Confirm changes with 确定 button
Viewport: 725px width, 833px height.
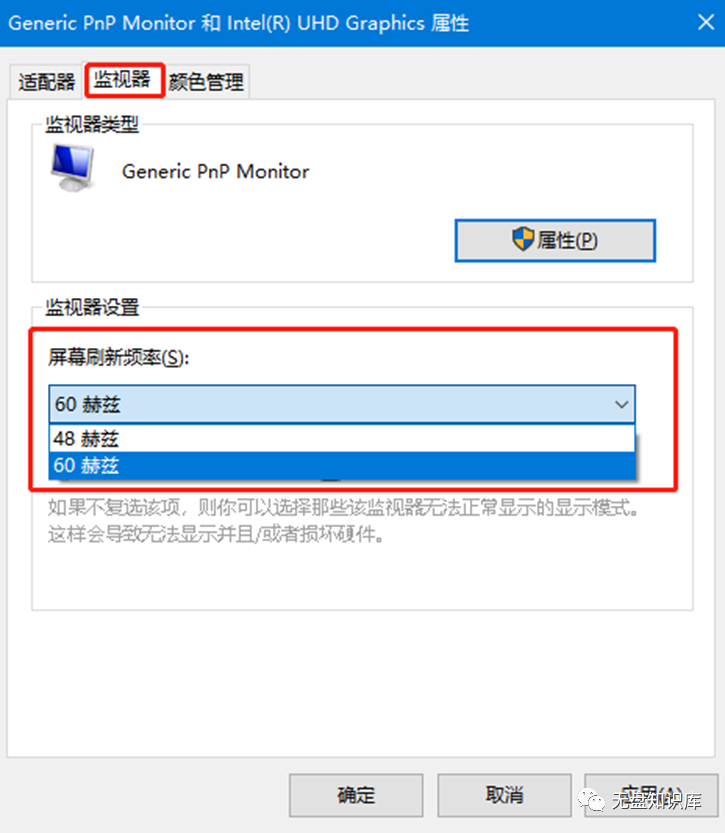tap(356, 795)
